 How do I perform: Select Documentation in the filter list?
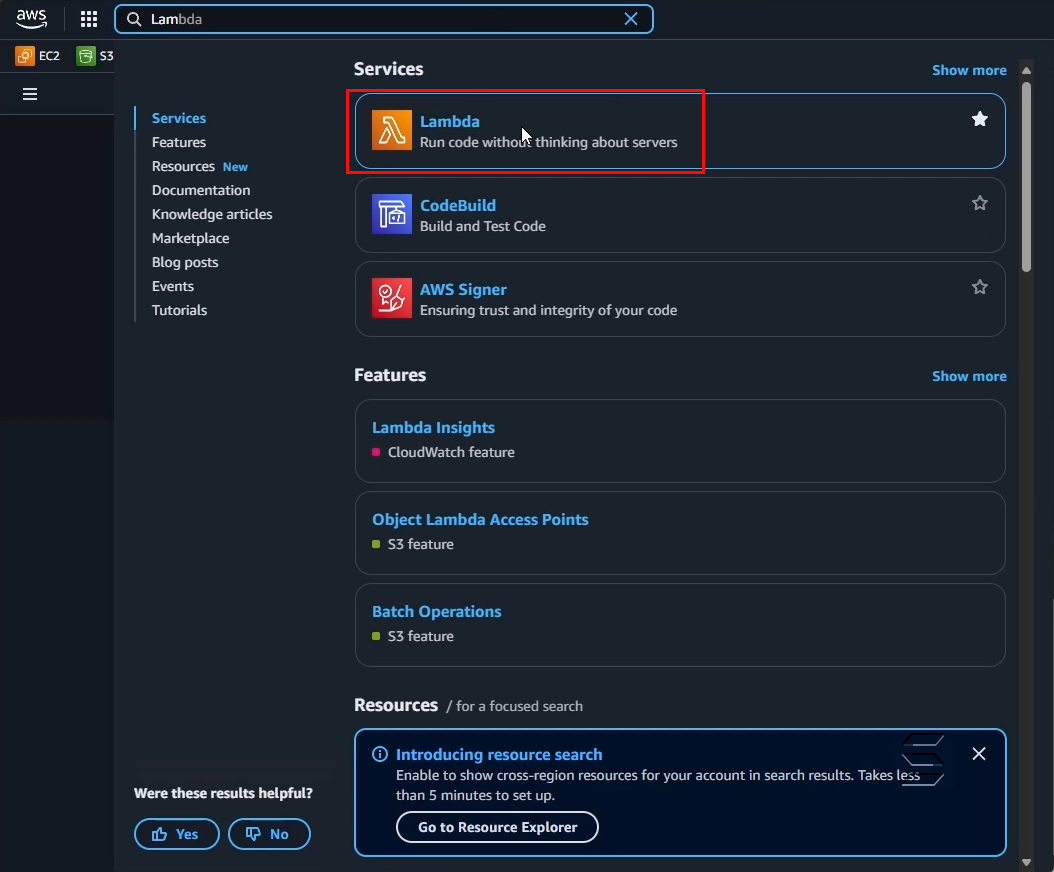(201, 190)
